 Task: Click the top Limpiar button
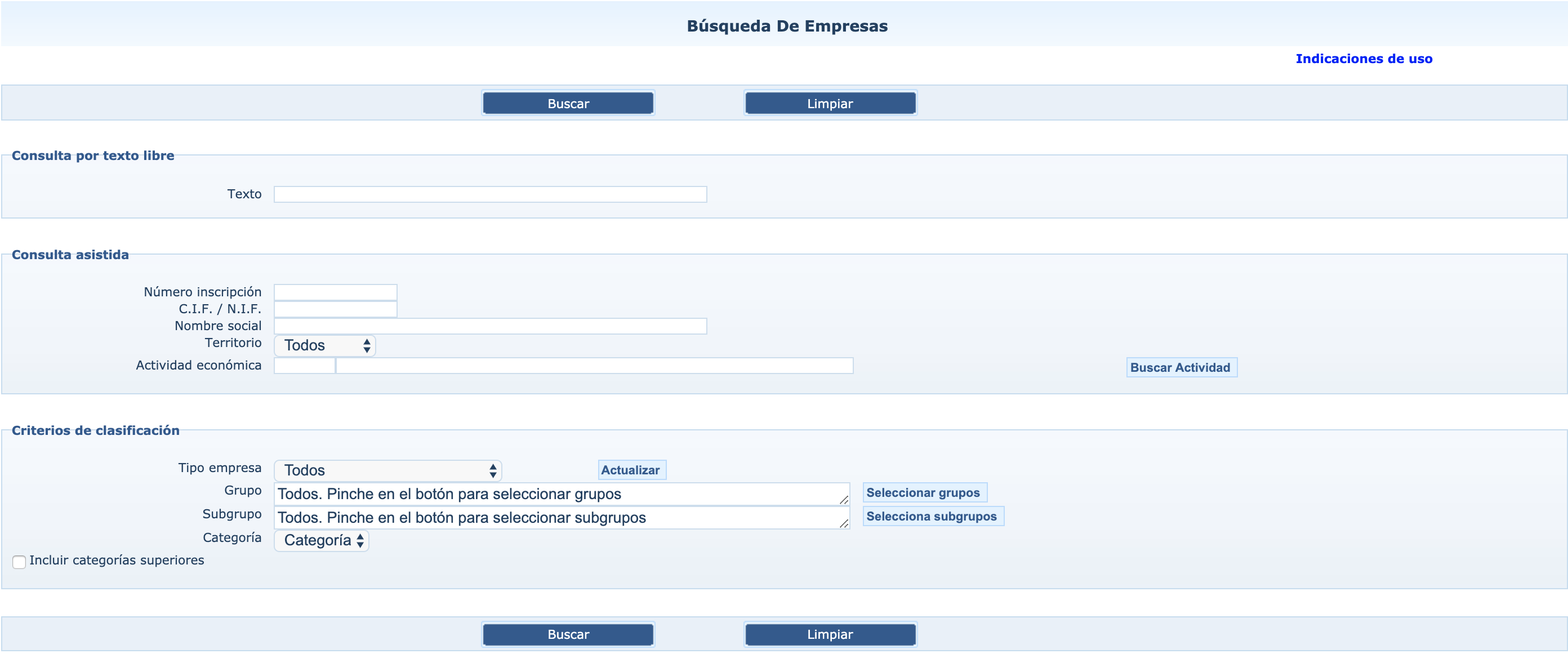click(x=830, y=104)
